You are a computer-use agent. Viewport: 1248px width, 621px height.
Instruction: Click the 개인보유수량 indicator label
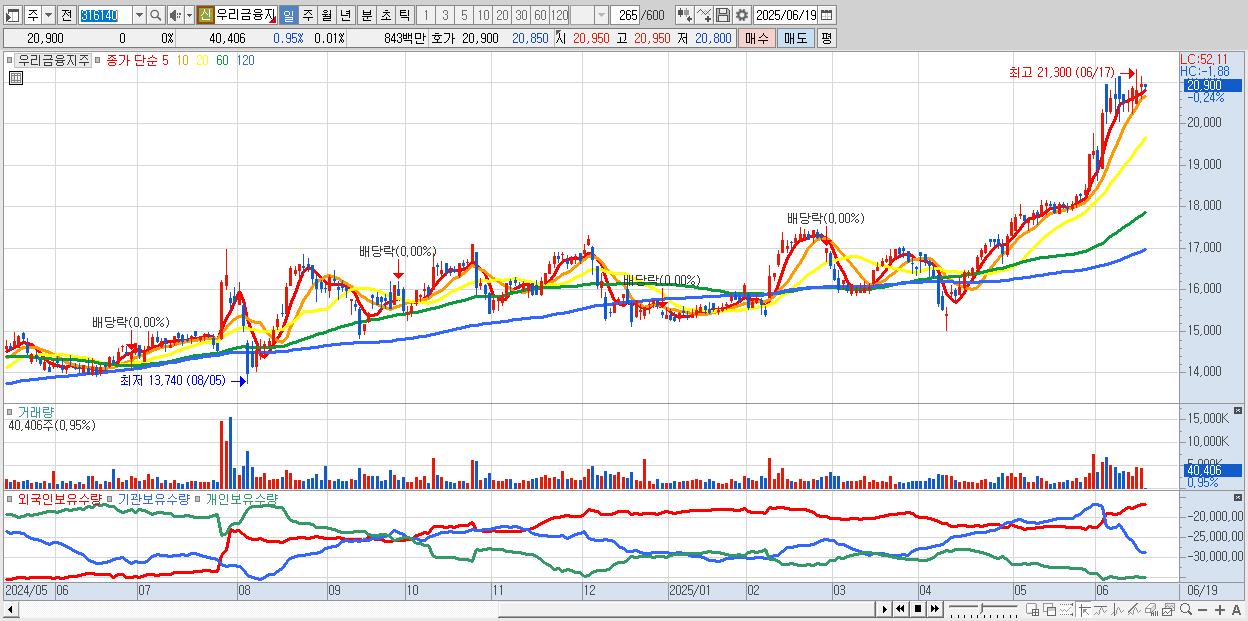pyautogui.click(x=241, y=498)
